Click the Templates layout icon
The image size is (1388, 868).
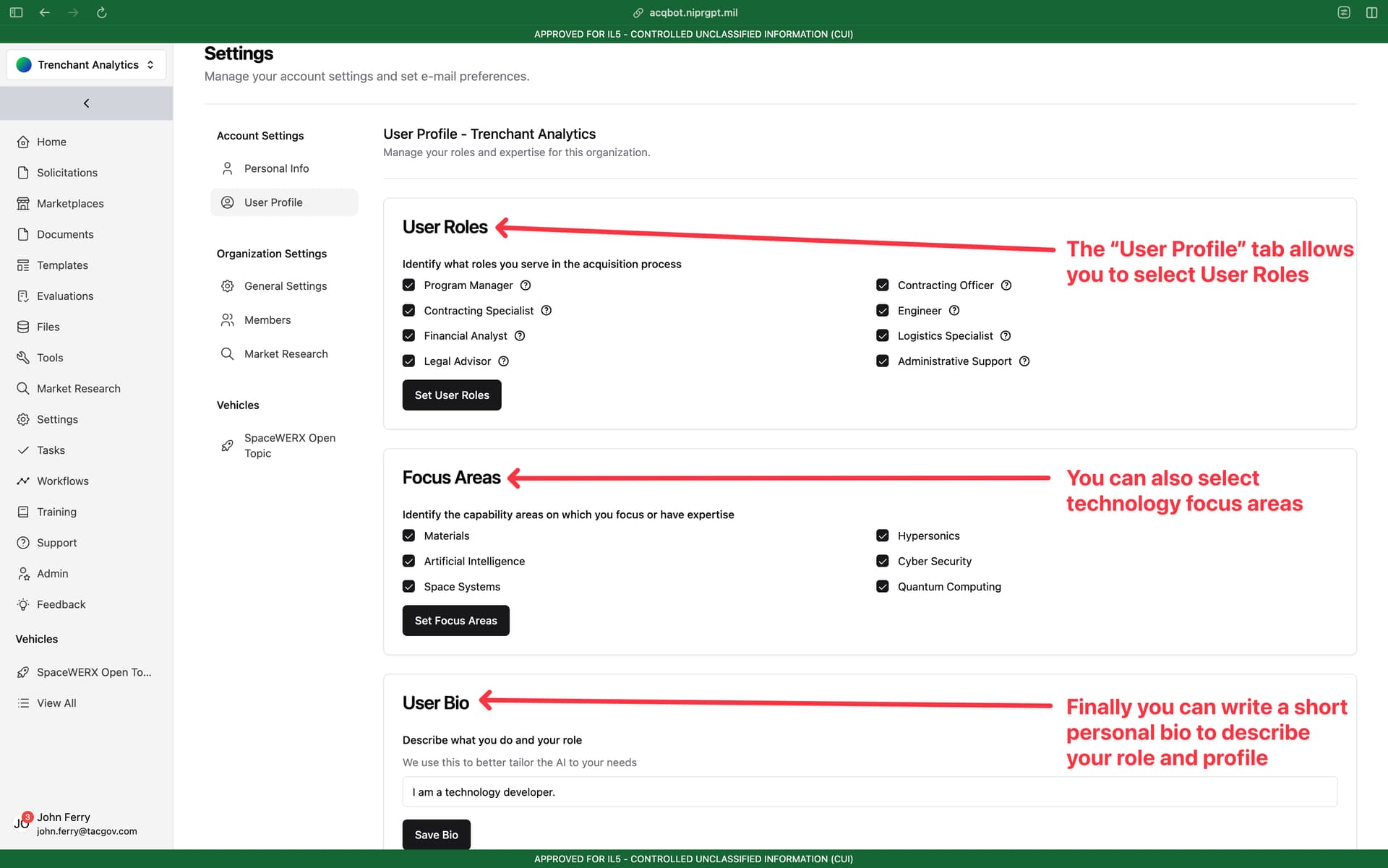(x=23, y=265)
